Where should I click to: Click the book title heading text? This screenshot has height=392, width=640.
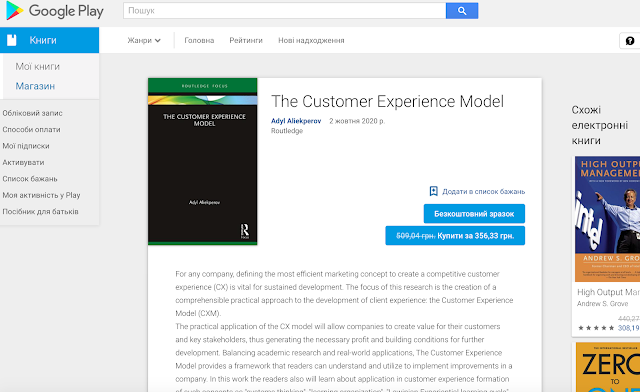pos(387,101)
